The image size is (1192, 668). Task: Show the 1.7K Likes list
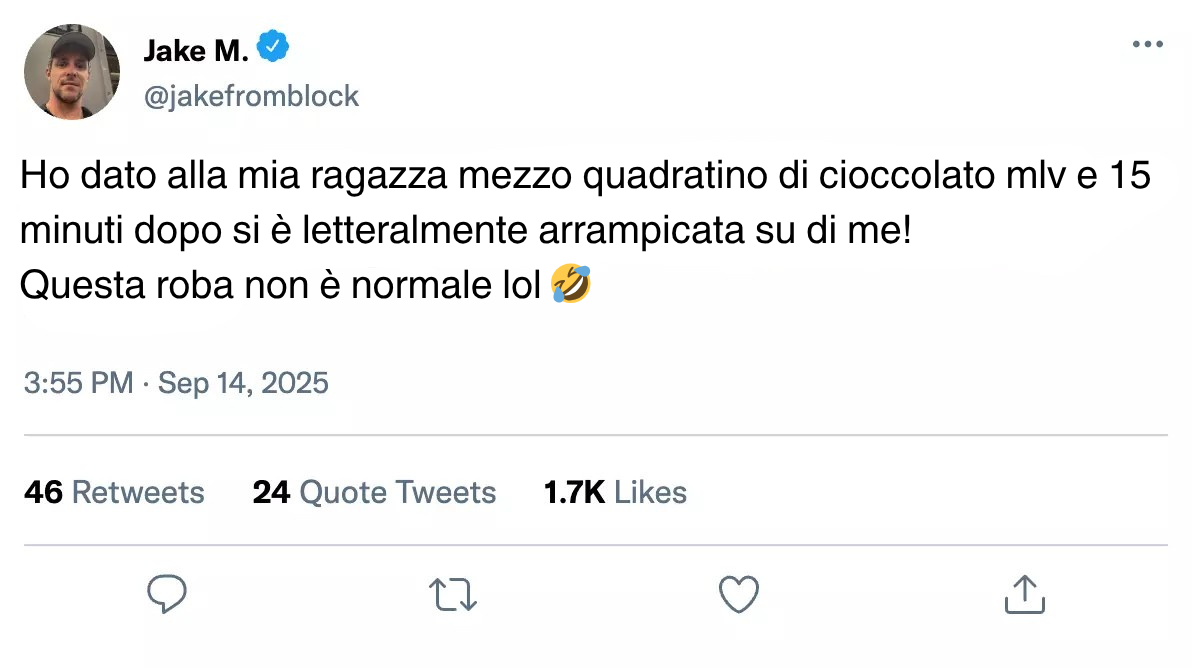615,492
